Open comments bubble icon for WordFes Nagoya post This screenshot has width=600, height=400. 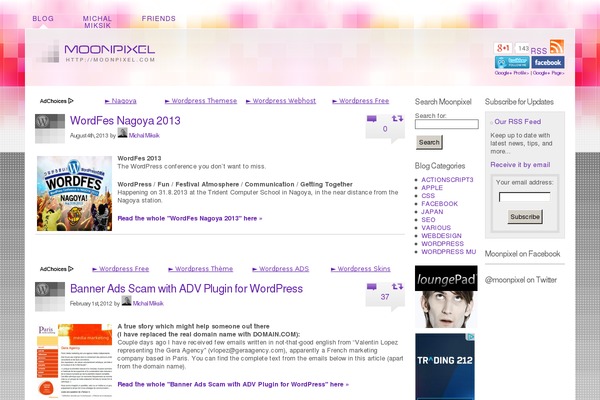[372, 119]
